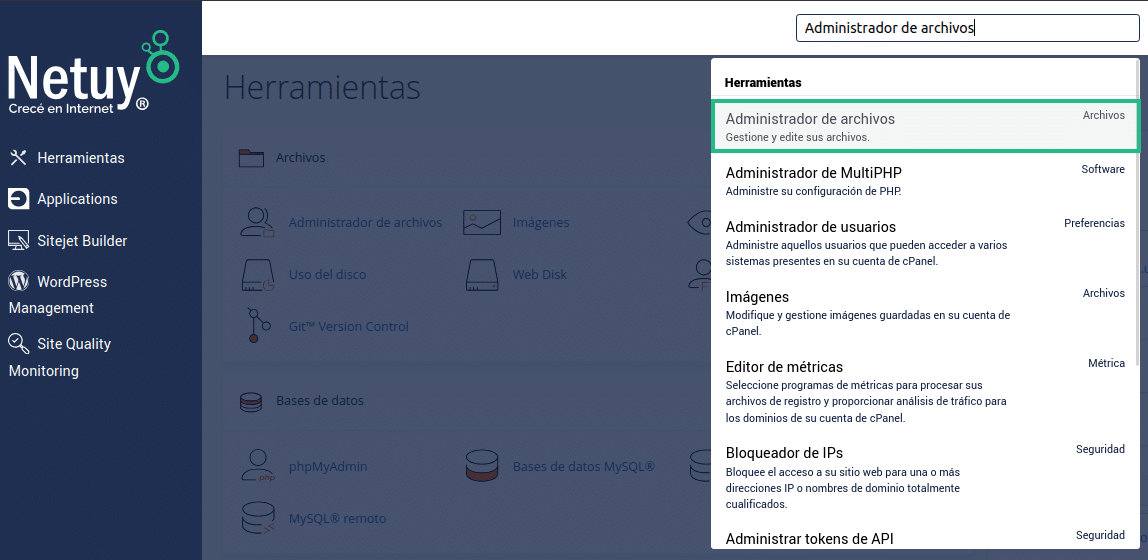
Task: Click the Uso del disco icon
Action: point(257,274)
